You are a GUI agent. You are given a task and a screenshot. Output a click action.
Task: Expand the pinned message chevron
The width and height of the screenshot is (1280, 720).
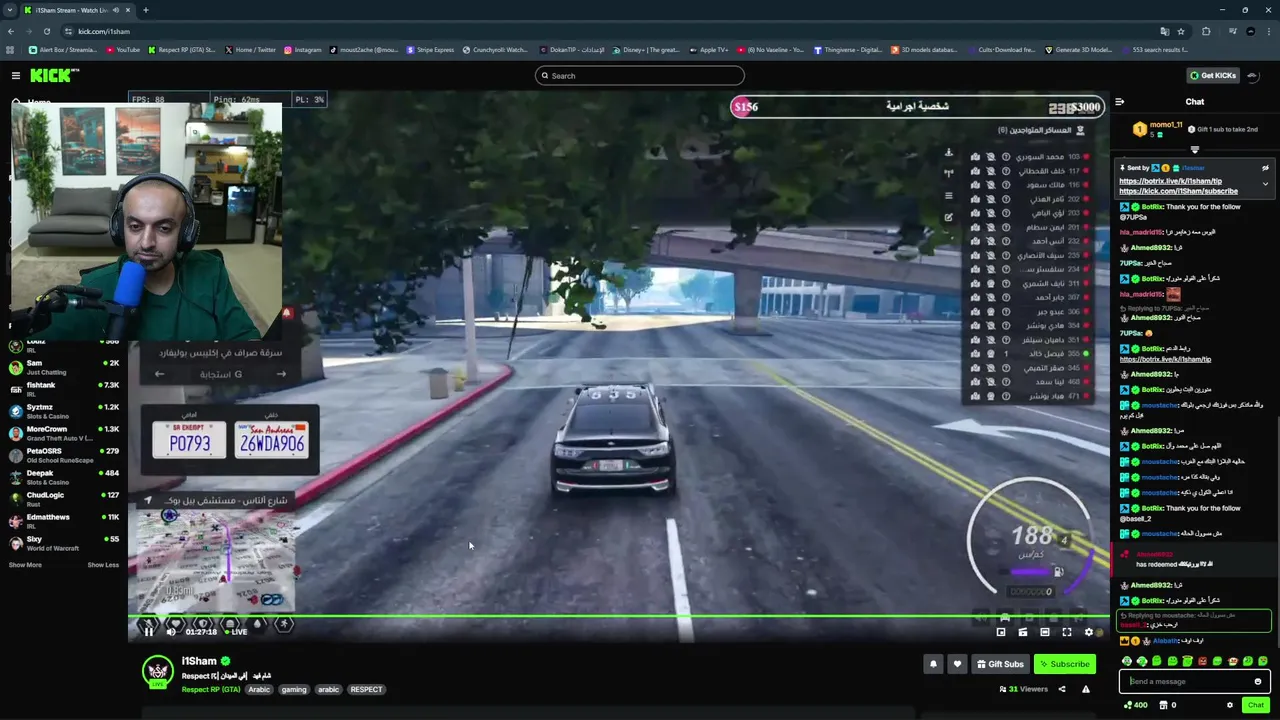point(1265,184)
